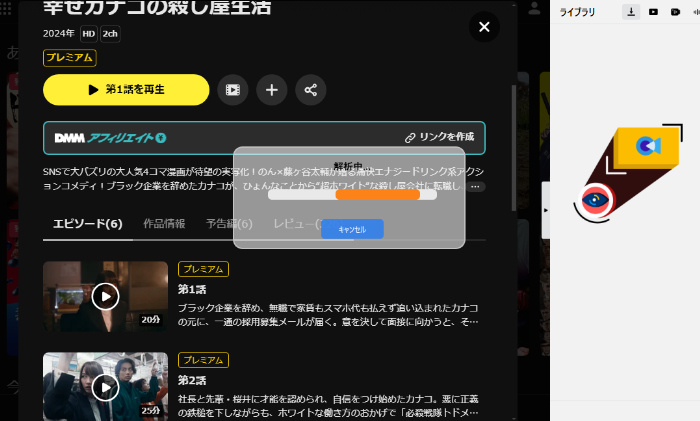700x421 pixels.
Task: Click the yellow 第1話を再生 play button
Action: click(x=126, y=90)
